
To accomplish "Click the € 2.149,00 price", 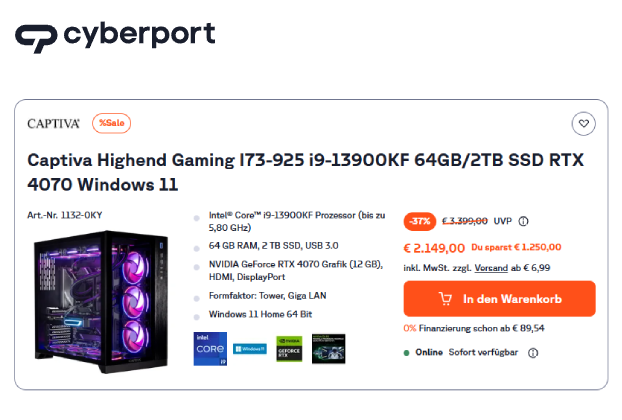I will pos(434,248).
